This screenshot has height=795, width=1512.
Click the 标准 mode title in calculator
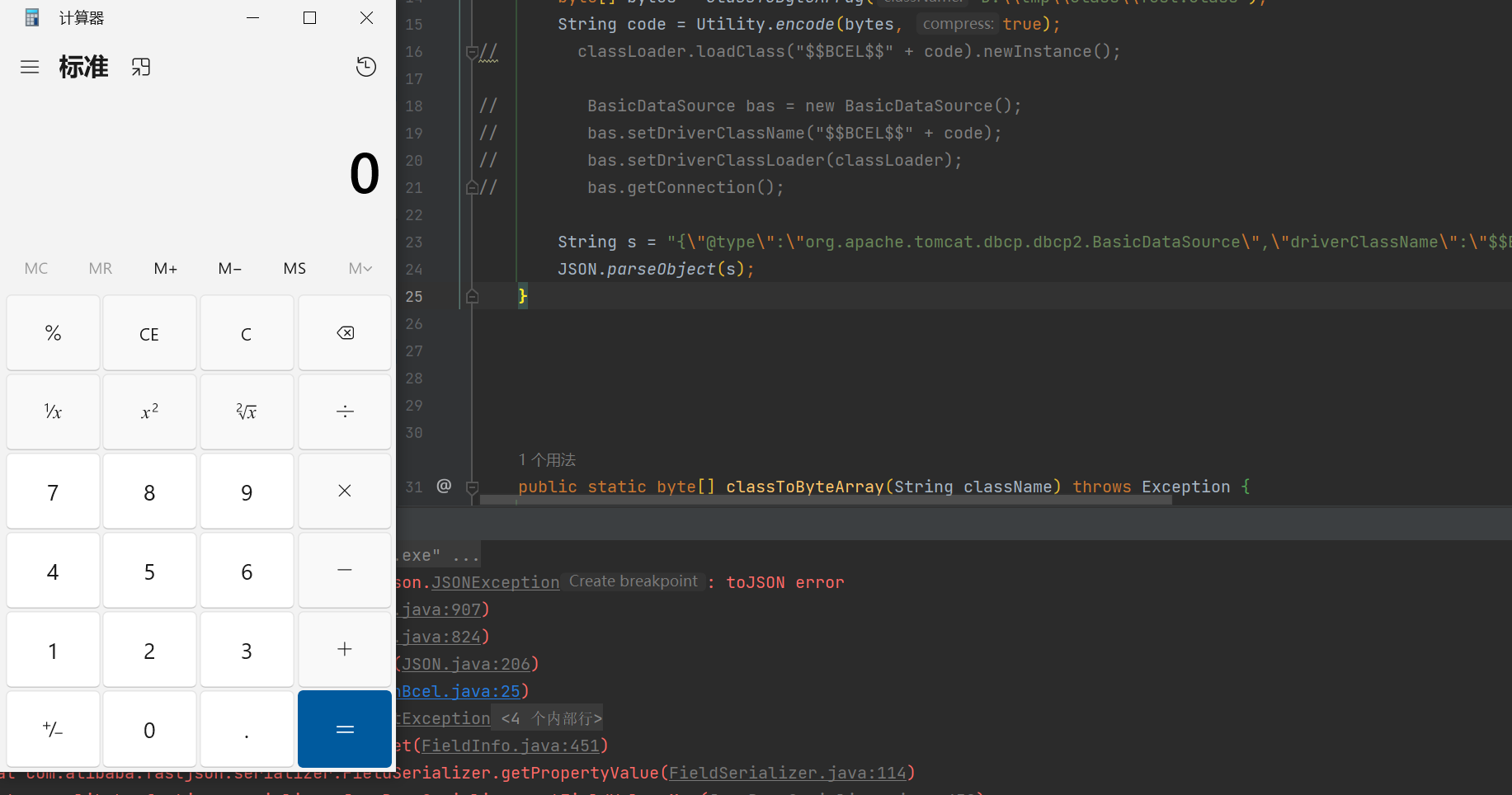[83, 67]
